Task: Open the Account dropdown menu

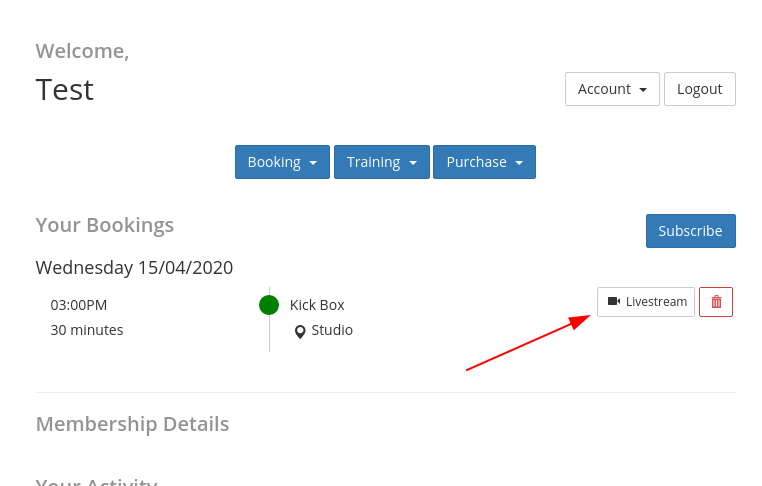Action: coord(612,89)
